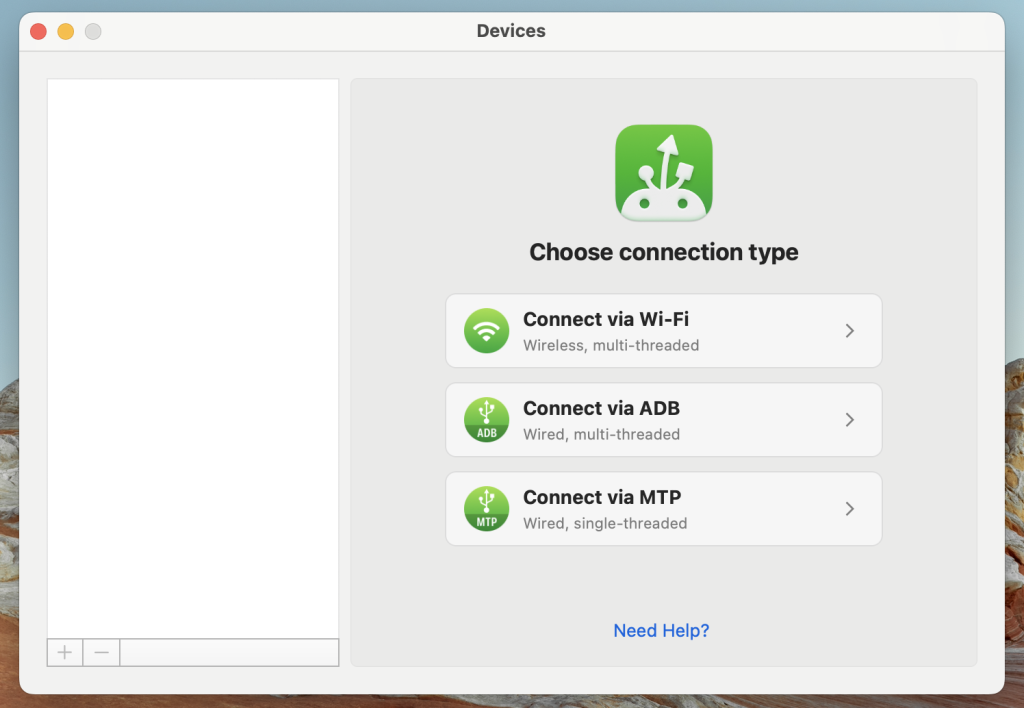Expand the Wi-Fi option chevron arrow
This screenshot has width=1024, height=708.
point(850,331)
